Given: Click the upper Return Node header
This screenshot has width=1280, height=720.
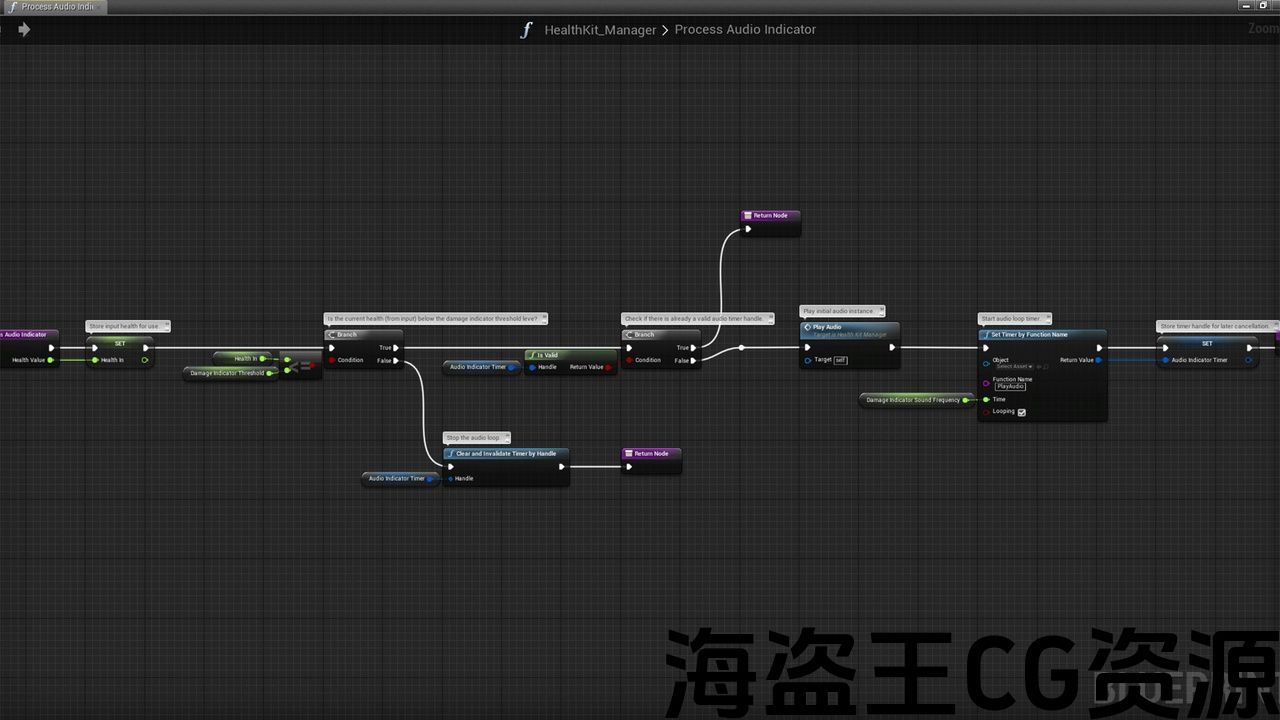Looking at the screenshot, I should coord(770,216).
